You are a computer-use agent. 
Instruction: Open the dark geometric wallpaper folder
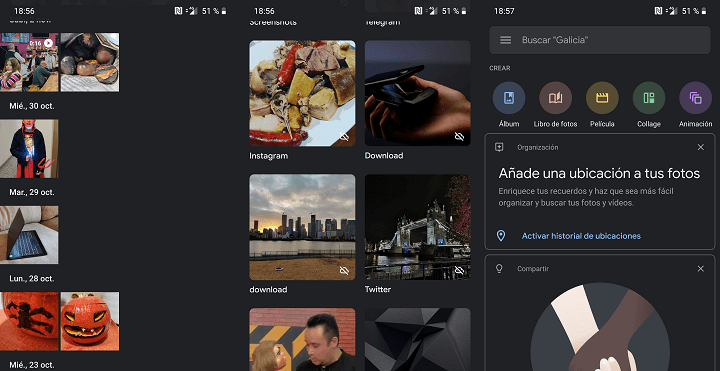coord(417,339)
